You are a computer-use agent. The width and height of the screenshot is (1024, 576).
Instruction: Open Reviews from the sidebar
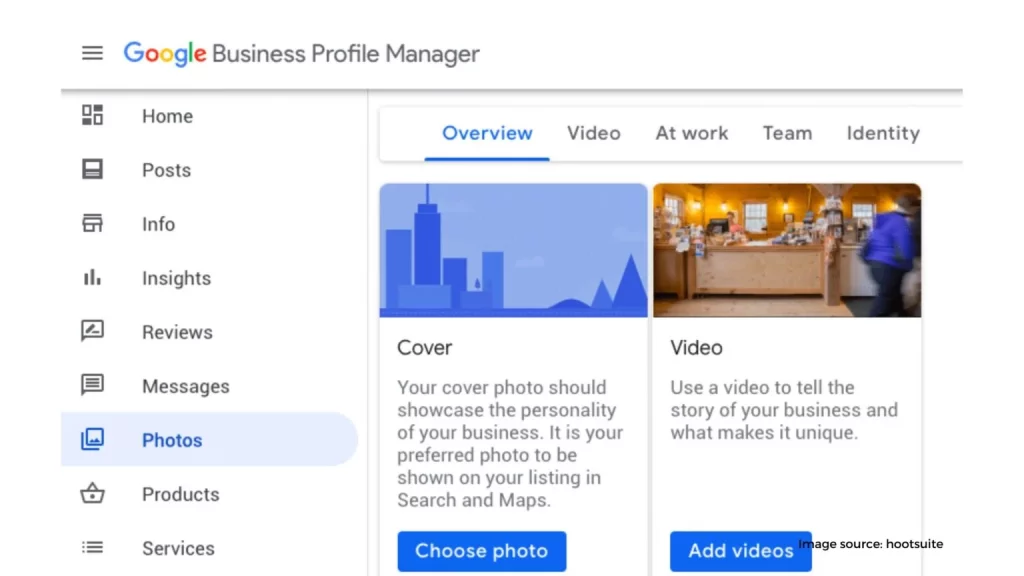177,332
